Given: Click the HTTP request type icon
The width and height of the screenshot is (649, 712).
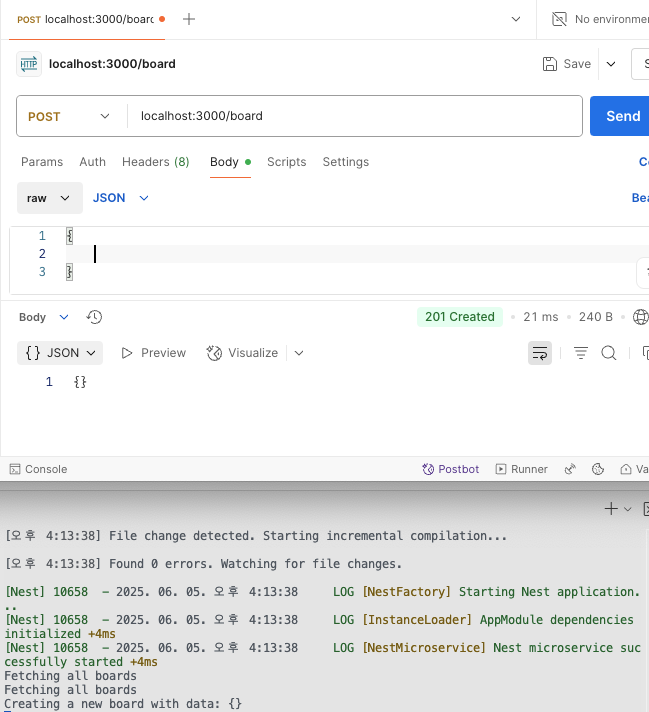Looking at the screenshot, I should coord(29,64).
